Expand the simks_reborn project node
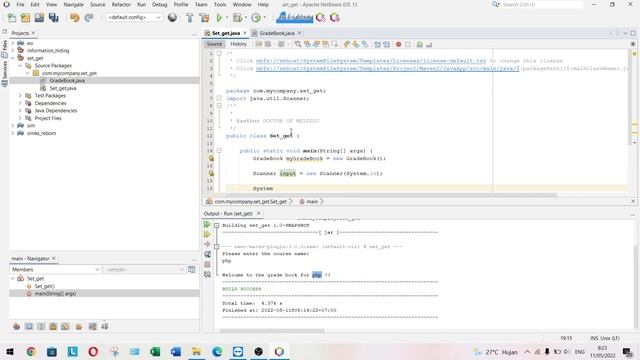The width and height of the screenshot is (640, 360). (x=13, y=133)
